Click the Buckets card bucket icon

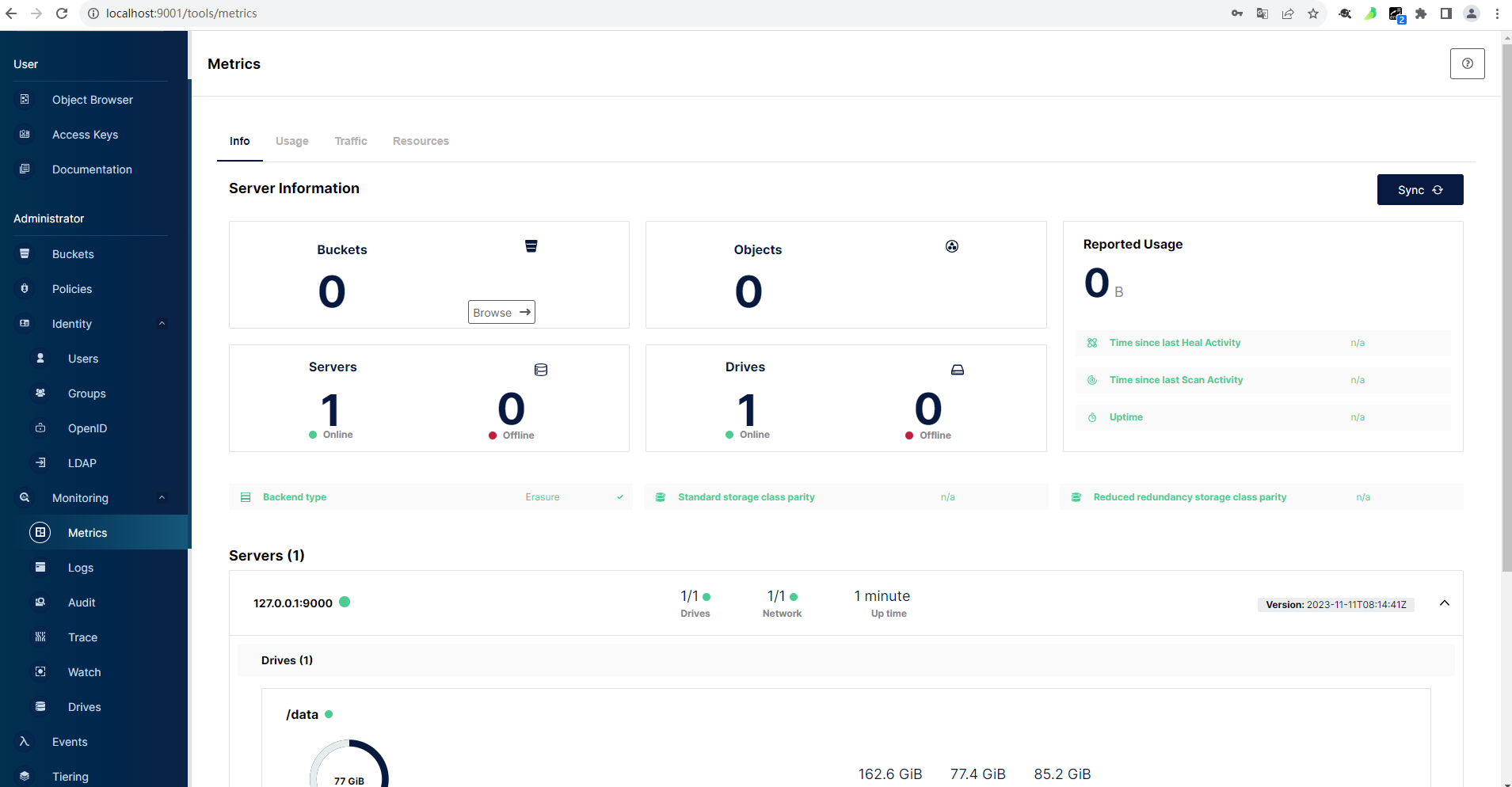pyautogui.click(x=531, y=246)
